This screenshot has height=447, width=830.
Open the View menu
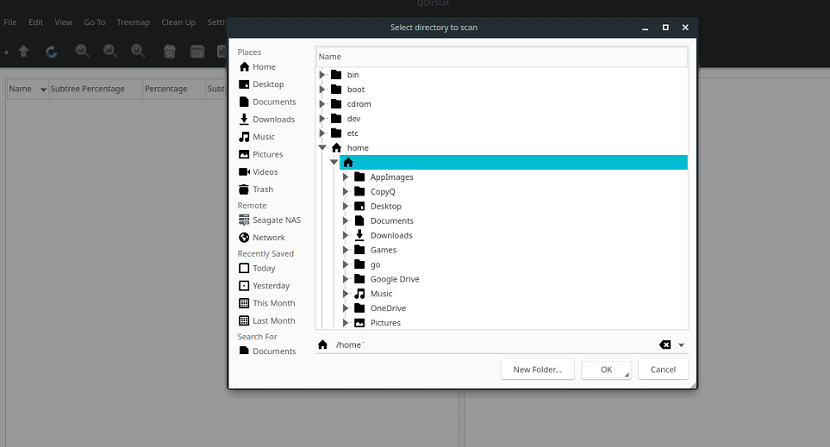(x=63, y=22)
